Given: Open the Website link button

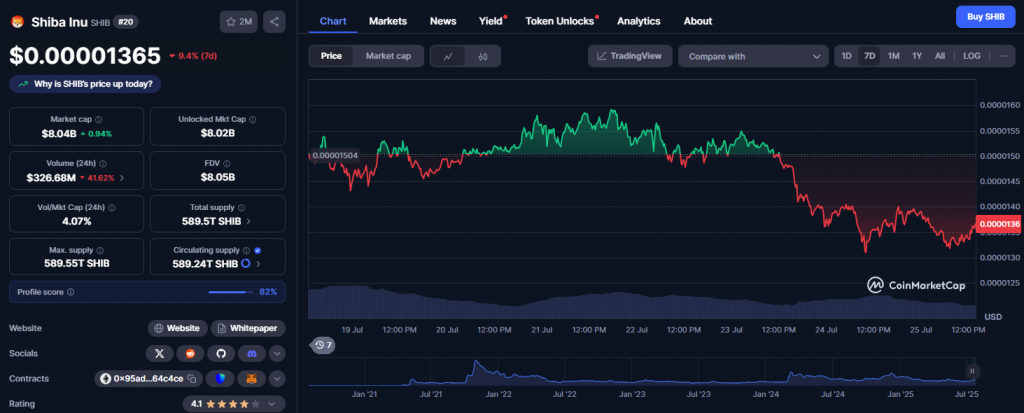Looking at the screenshot, I should coord(178,328).
